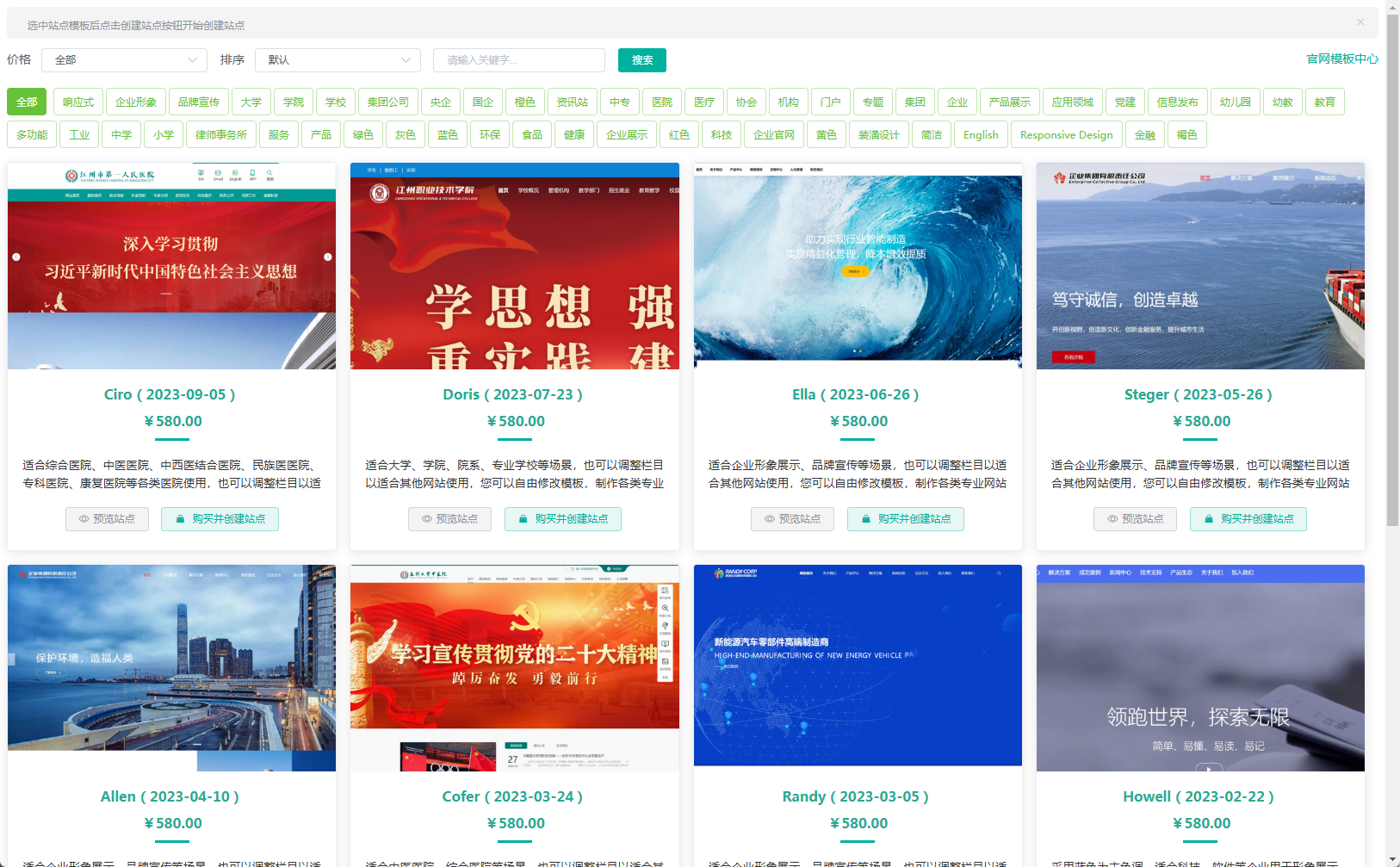Filter by the 医院 tag
Viewport: 1400px width, 867px height.
pyautogui.click(x=662, y=102)
